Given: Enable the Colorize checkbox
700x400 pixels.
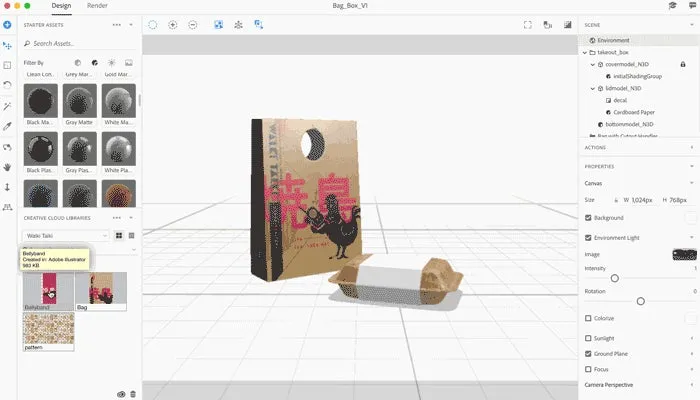Looking at the screenshot, I should point(588,318).
